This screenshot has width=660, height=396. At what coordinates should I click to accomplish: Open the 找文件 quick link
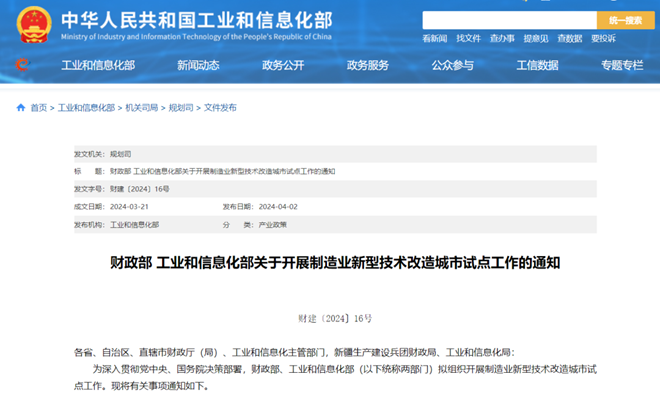[468, 39]
